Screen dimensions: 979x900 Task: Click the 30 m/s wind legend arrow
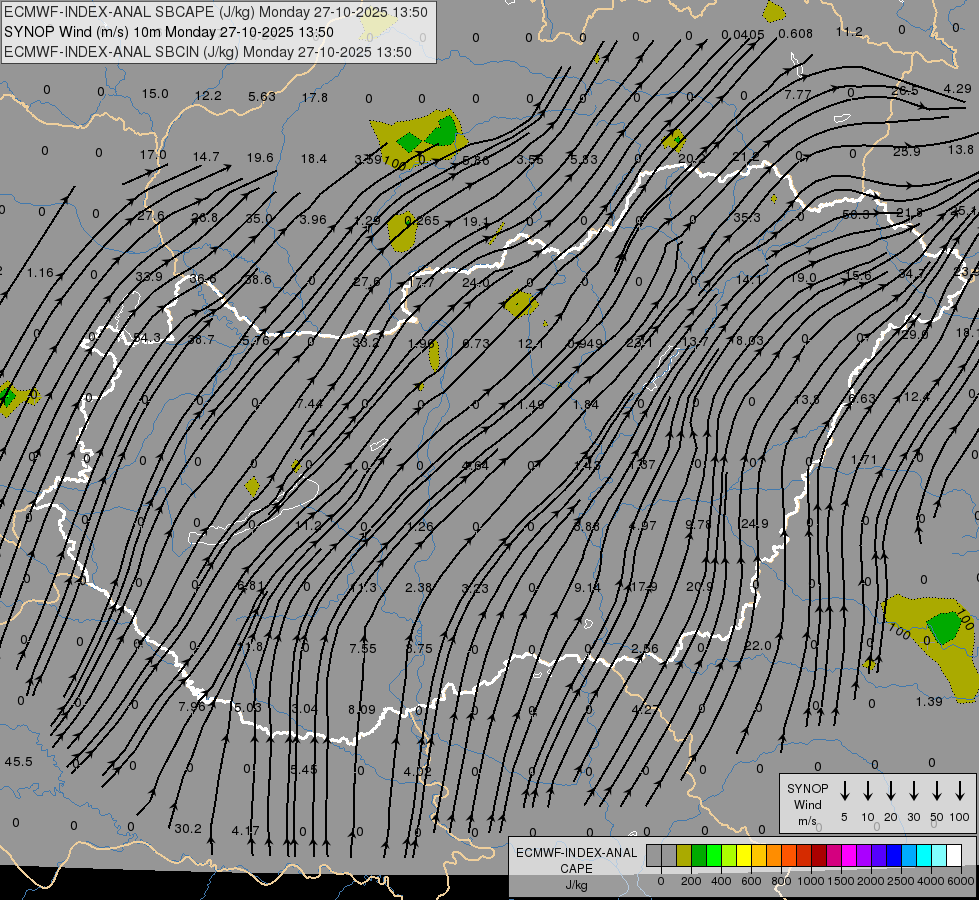(914, 791)
